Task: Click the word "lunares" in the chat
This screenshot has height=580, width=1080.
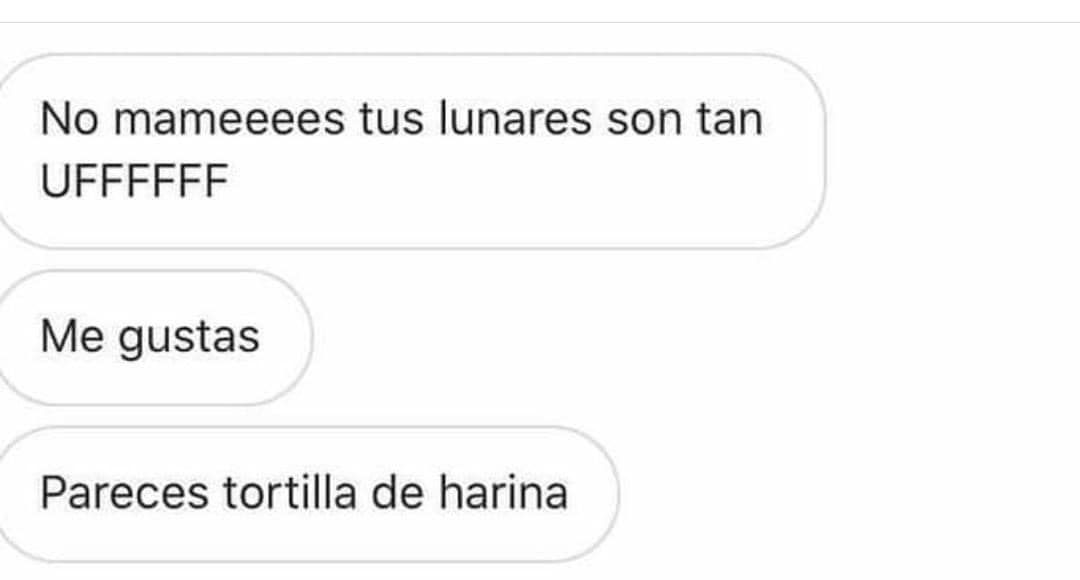Action: point(515,118)
